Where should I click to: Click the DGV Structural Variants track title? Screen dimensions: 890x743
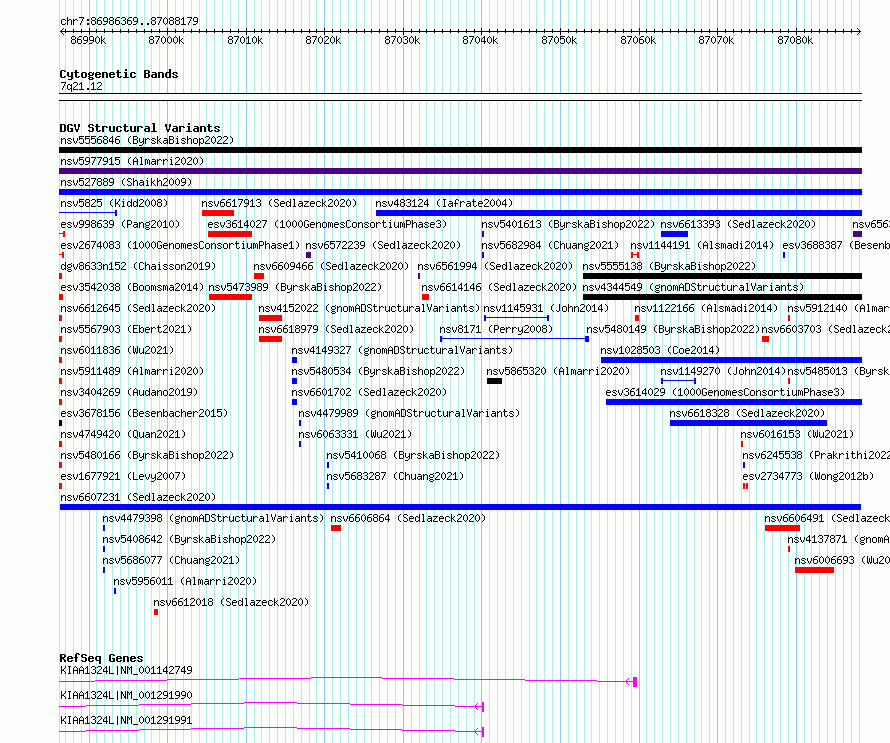(x=140, y=128)
